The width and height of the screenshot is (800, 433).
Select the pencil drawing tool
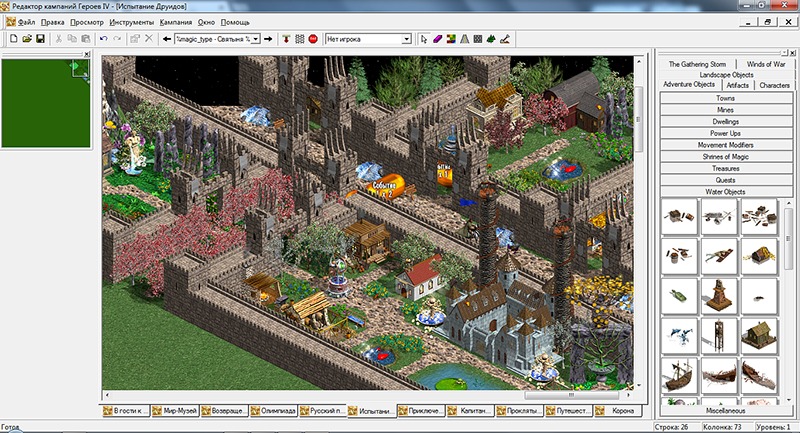505,39
